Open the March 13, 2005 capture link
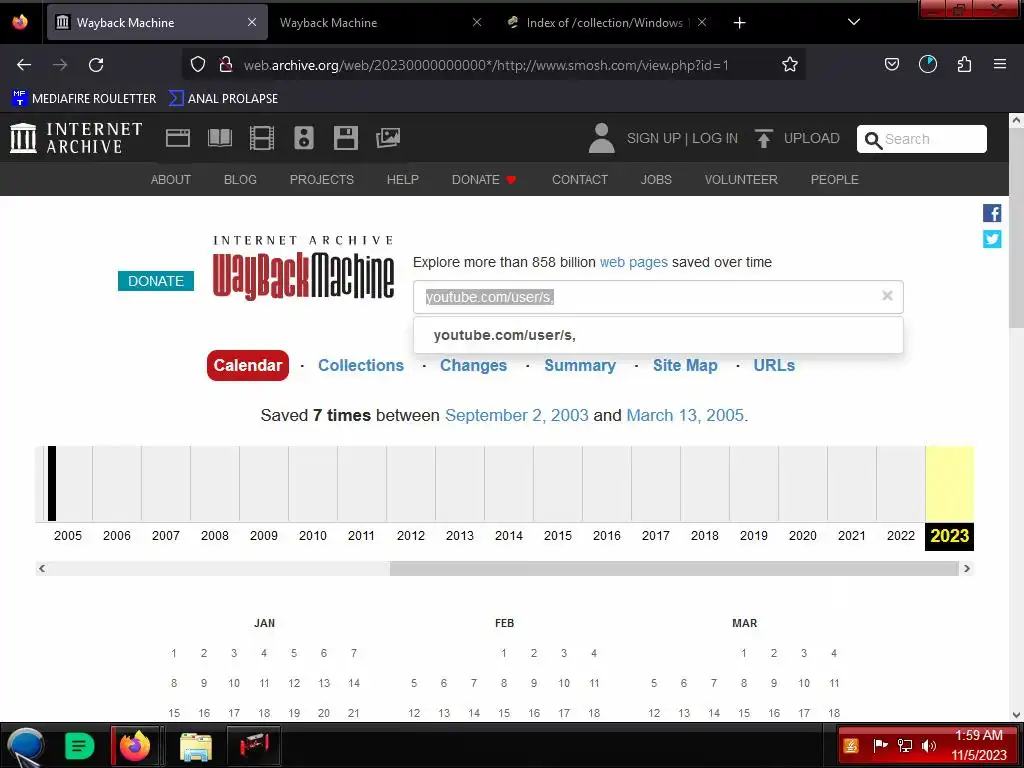1024x768 pixels. coord(685,415)
